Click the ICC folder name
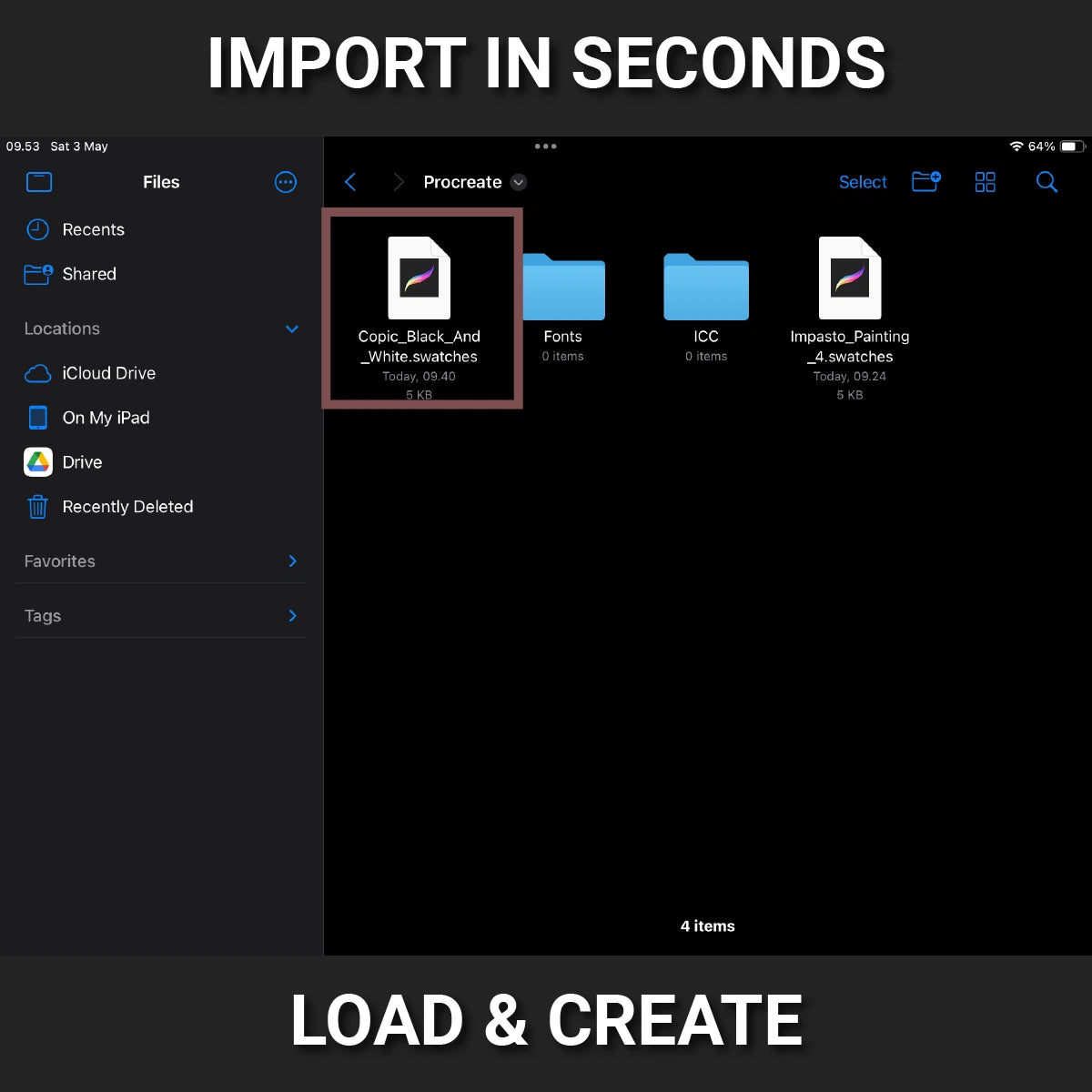 (706, 337)
